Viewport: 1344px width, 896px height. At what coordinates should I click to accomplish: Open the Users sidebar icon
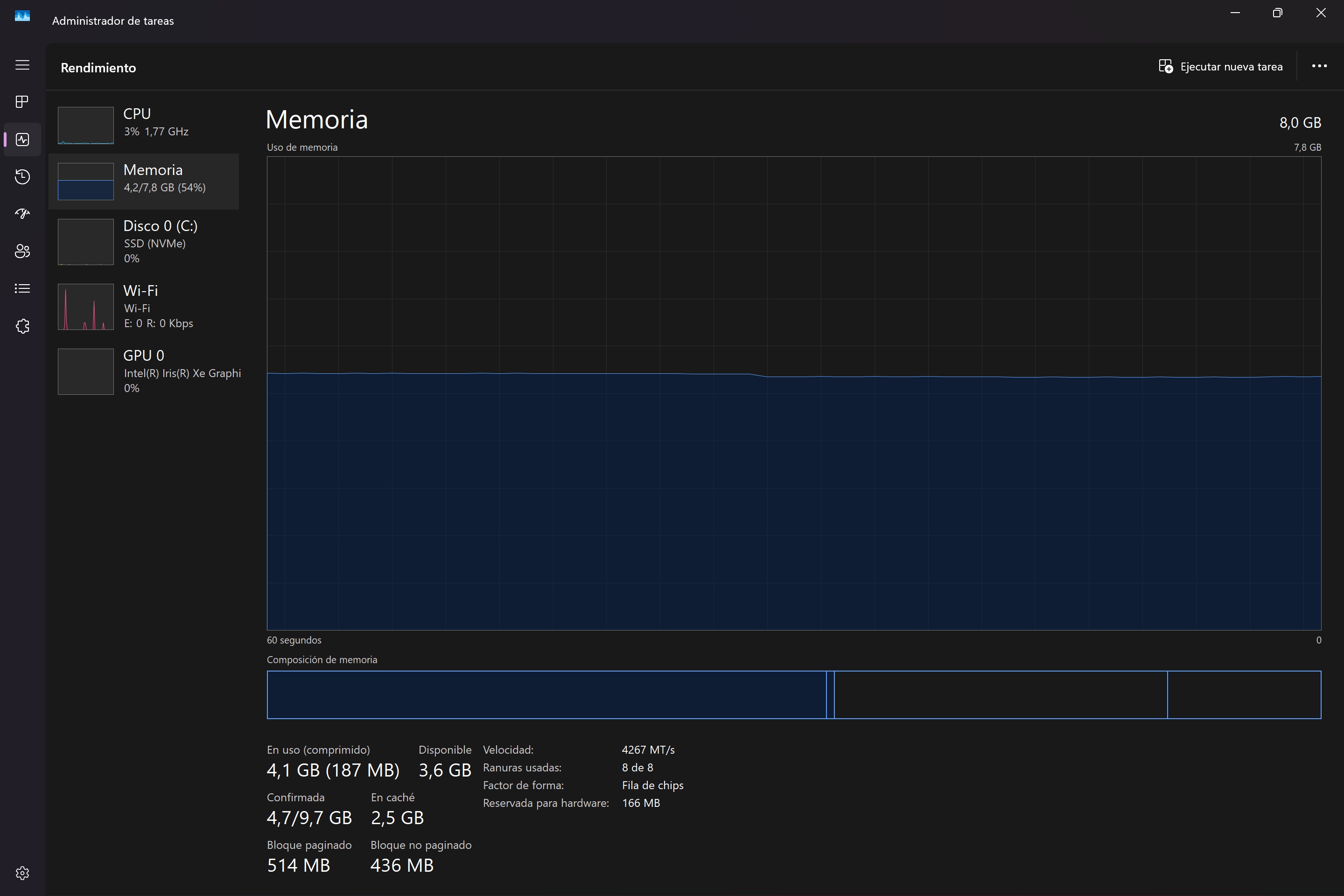point(22,252)
